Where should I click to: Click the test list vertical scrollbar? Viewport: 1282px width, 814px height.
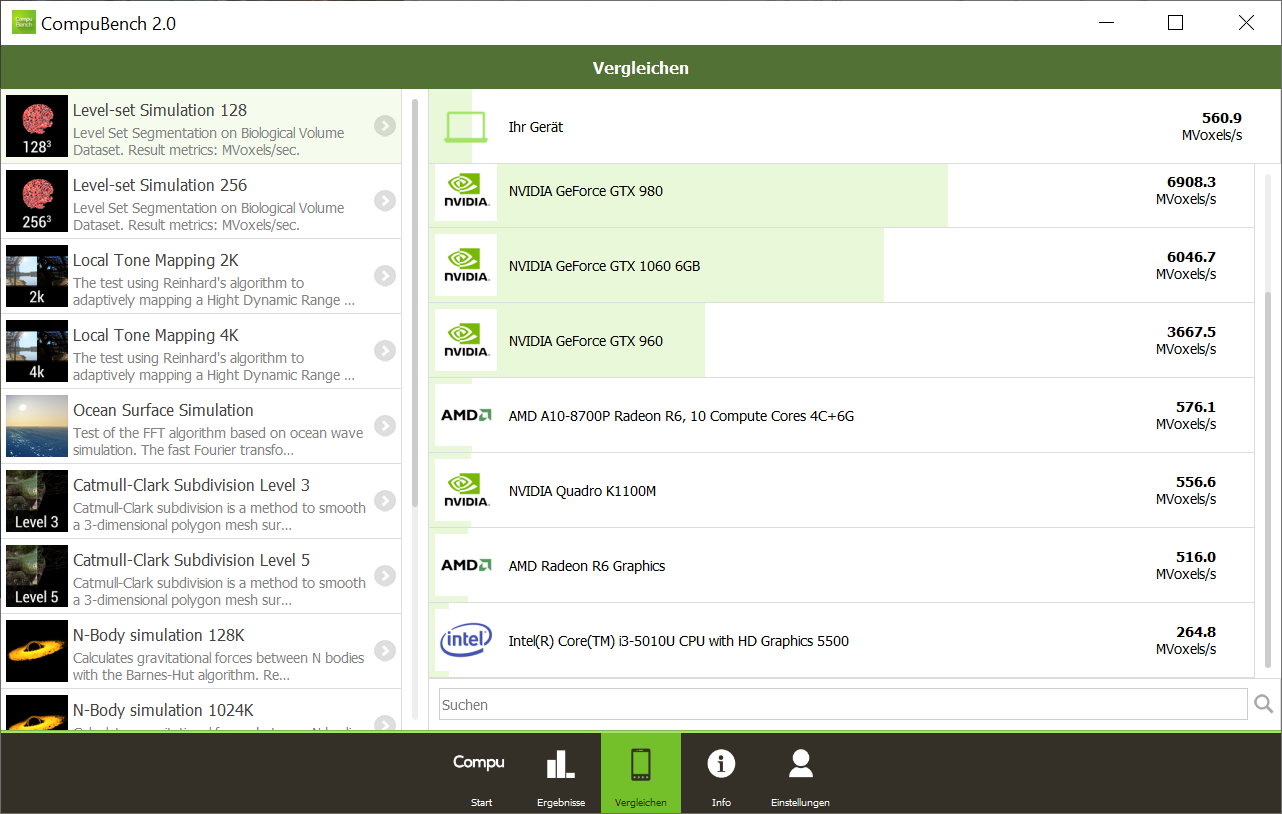pos(415,300)
